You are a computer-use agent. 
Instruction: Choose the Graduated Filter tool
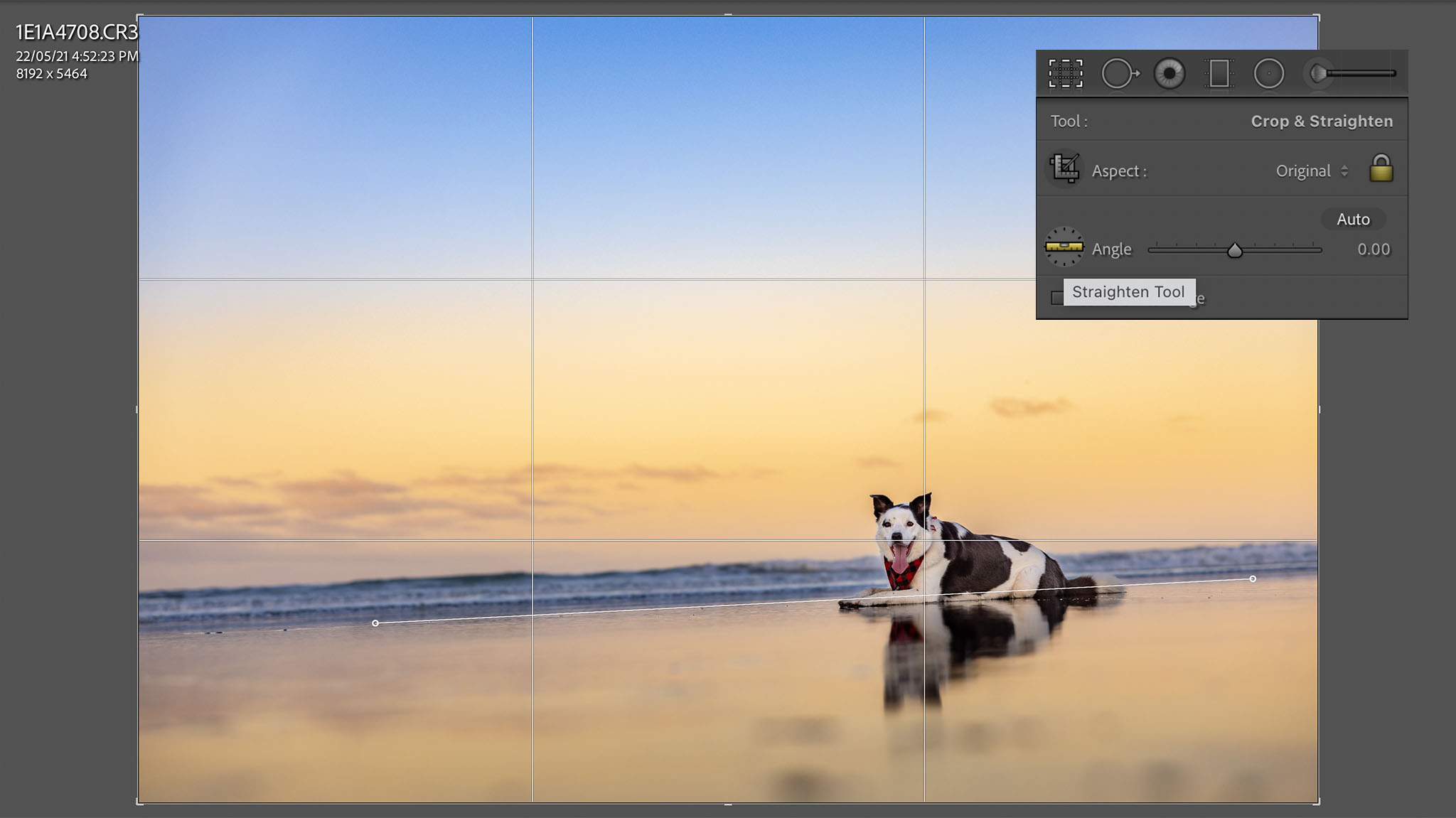pos(1219,73)
